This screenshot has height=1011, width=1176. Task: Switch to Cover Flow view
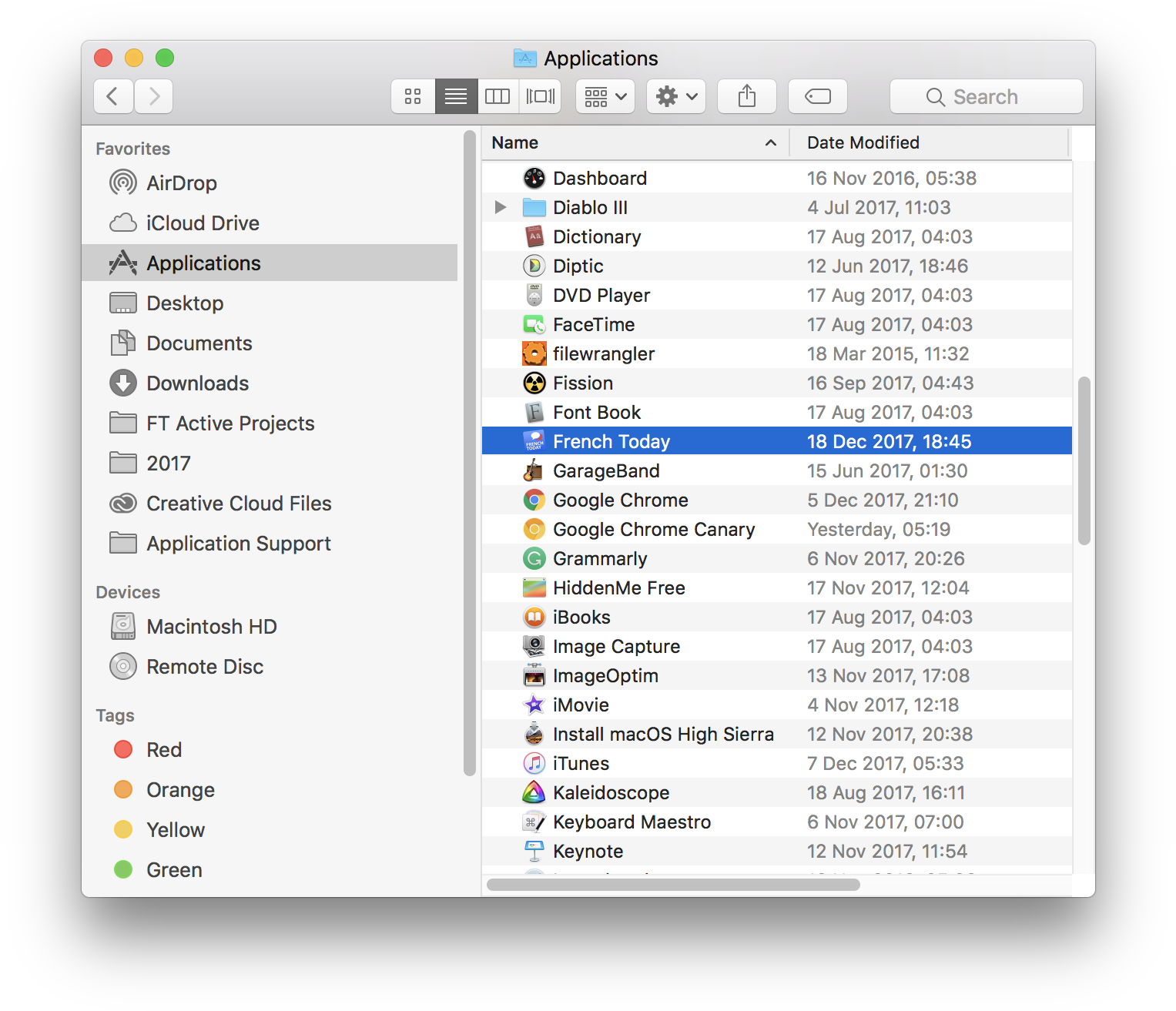(x=540, y=96)
